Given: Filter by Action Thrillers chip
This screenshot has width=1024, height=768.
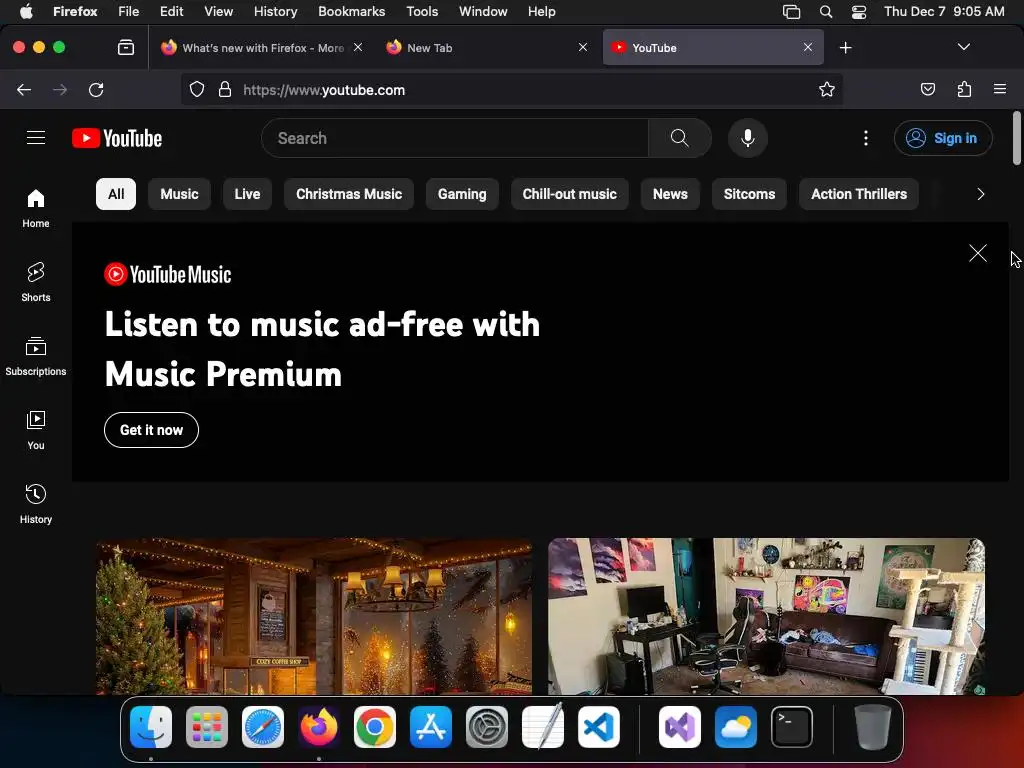Looking at the screenshot, I should [x=859, y=194].
